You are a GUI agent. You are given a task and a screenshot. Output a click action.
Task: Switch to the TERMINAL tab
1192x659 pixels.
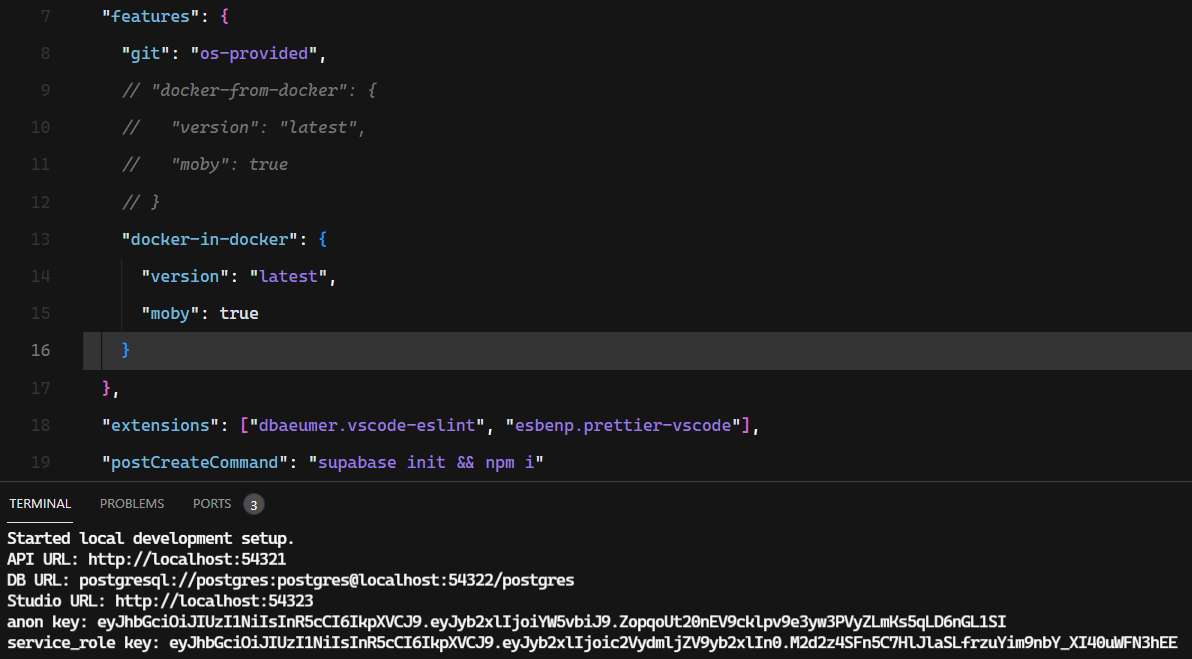tap(40, 504)
